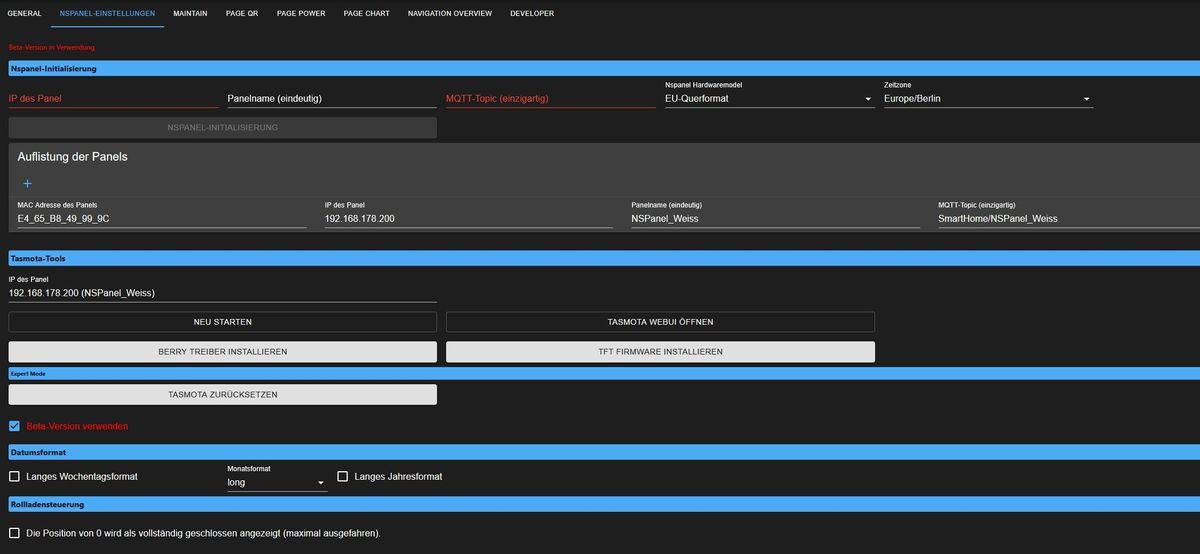Open the Developer tab

click(531, 14)
